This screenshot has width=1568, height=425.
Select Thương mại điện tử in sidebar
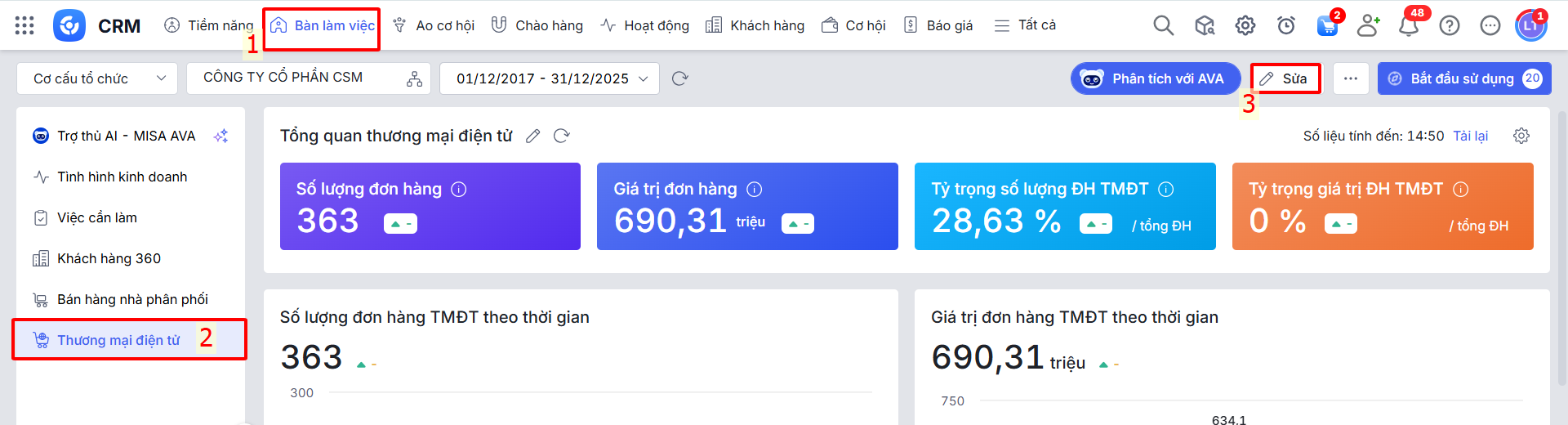tap(118, 340)
